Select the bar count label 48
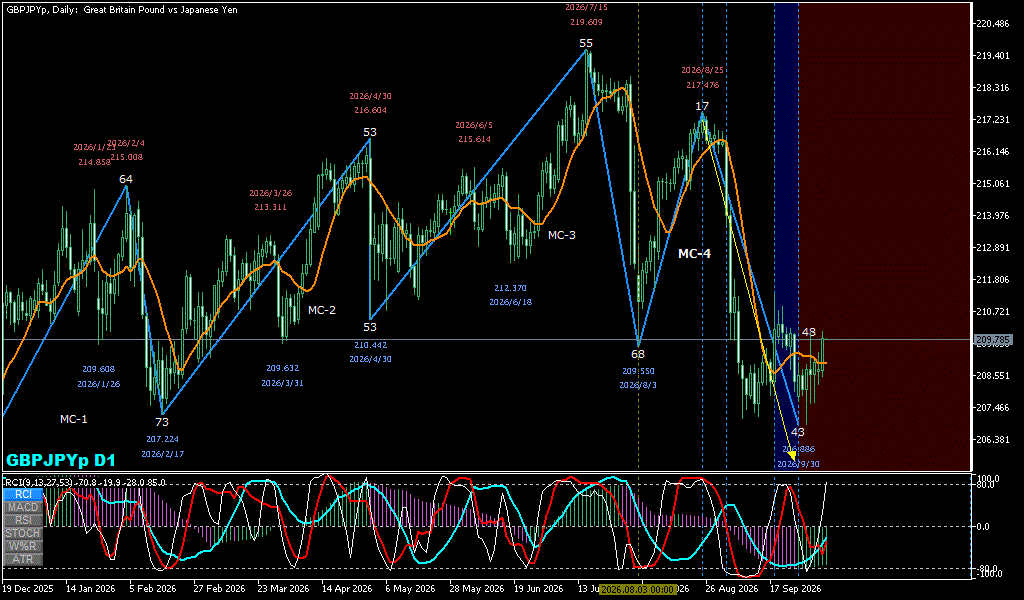 tap(808, 332)
